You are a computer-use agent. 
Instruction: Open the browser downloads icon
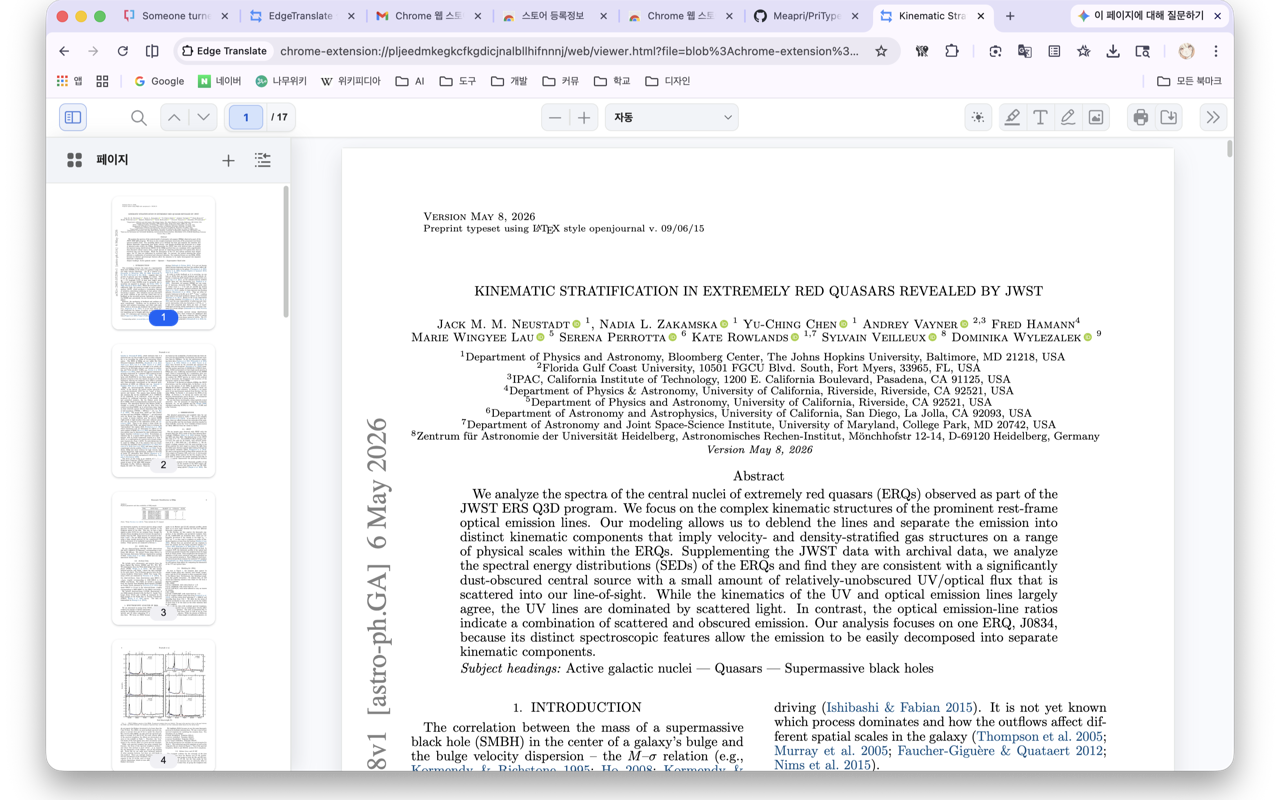[x=1113, y=51]
